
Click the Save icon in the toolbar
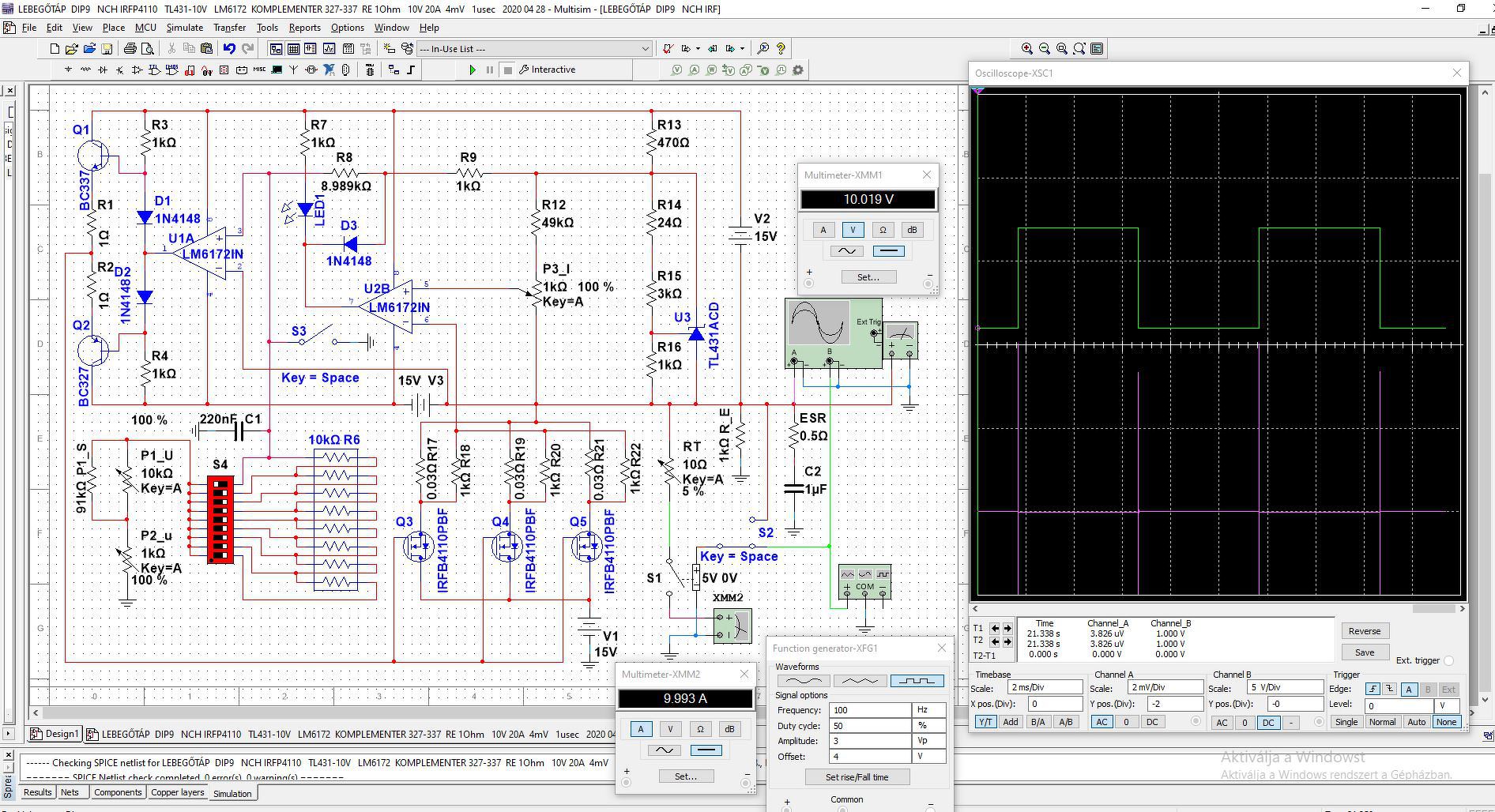click(x=107, y=49)
